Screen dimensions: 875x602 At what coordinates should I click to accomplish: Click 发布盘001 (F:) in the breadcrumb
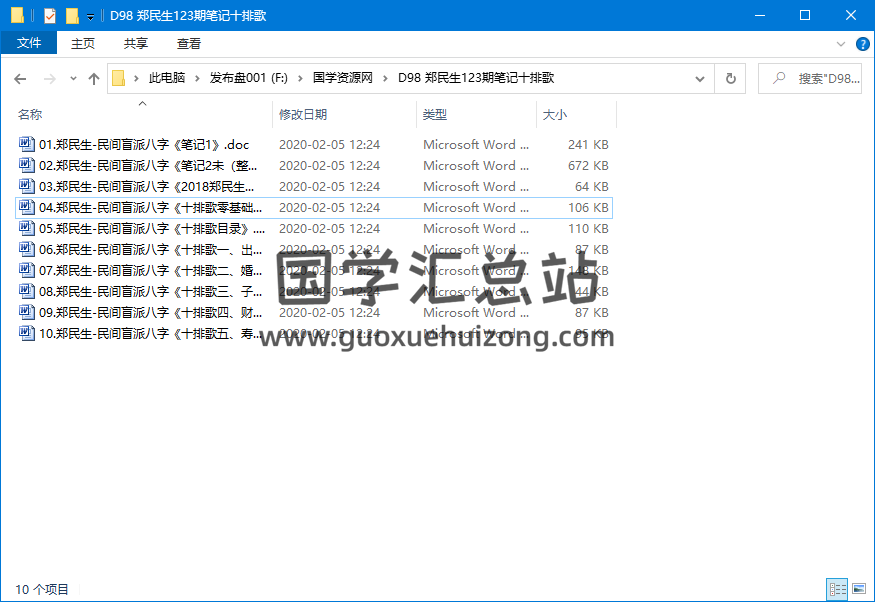(248, 78)
